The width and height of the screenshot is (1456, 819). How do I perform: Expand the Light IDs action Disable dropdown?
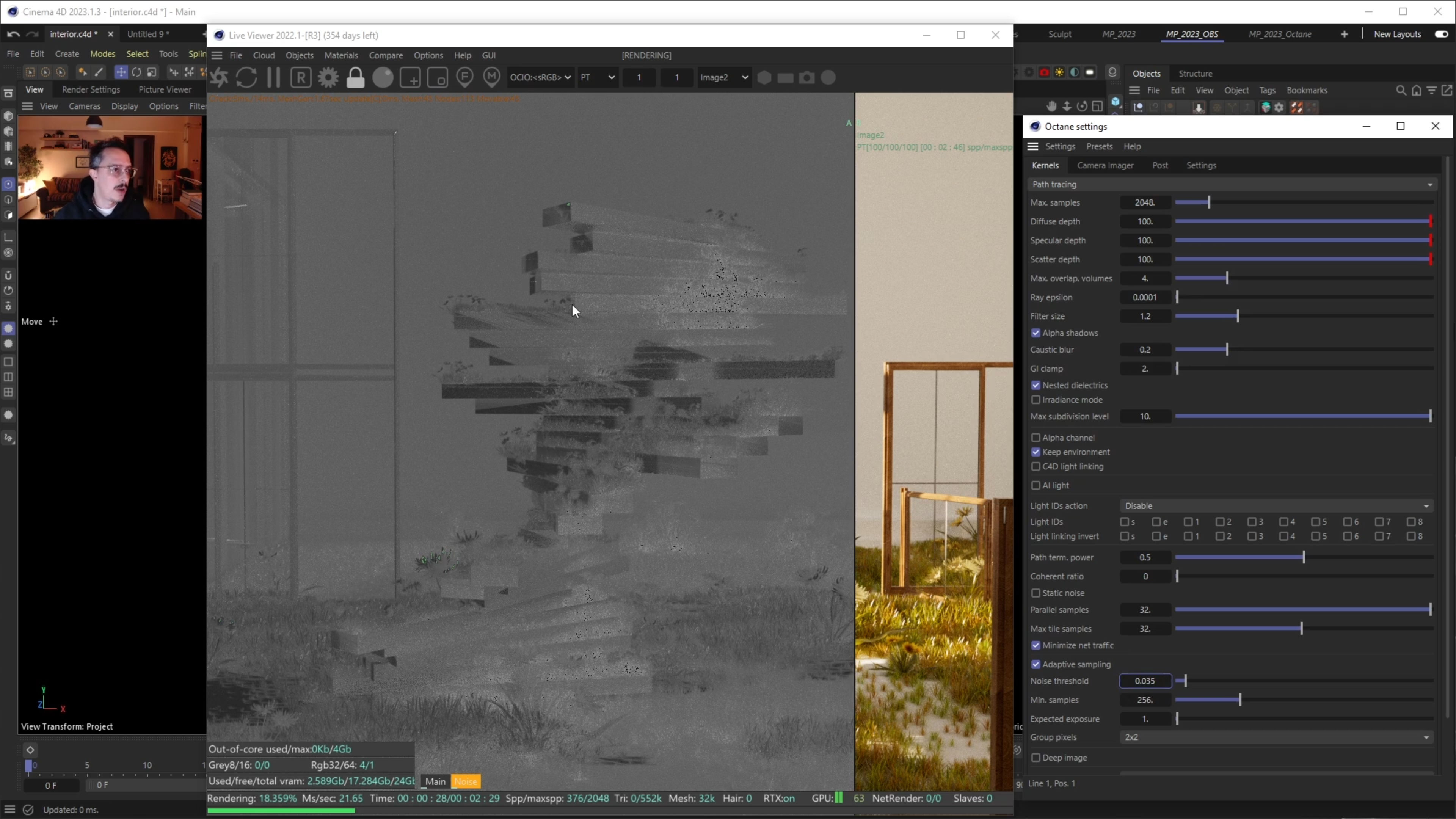[x=1276, y=506]
